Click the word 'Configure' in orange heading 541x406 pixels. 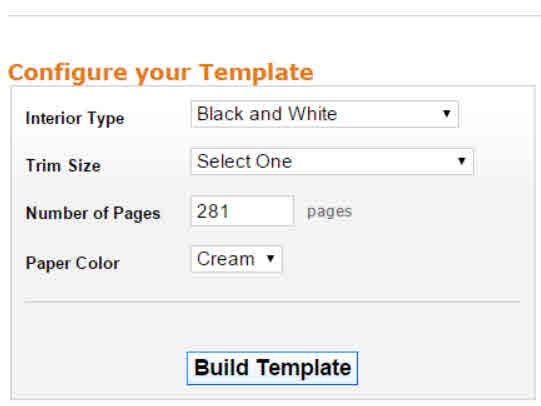(x=68, y=73)
